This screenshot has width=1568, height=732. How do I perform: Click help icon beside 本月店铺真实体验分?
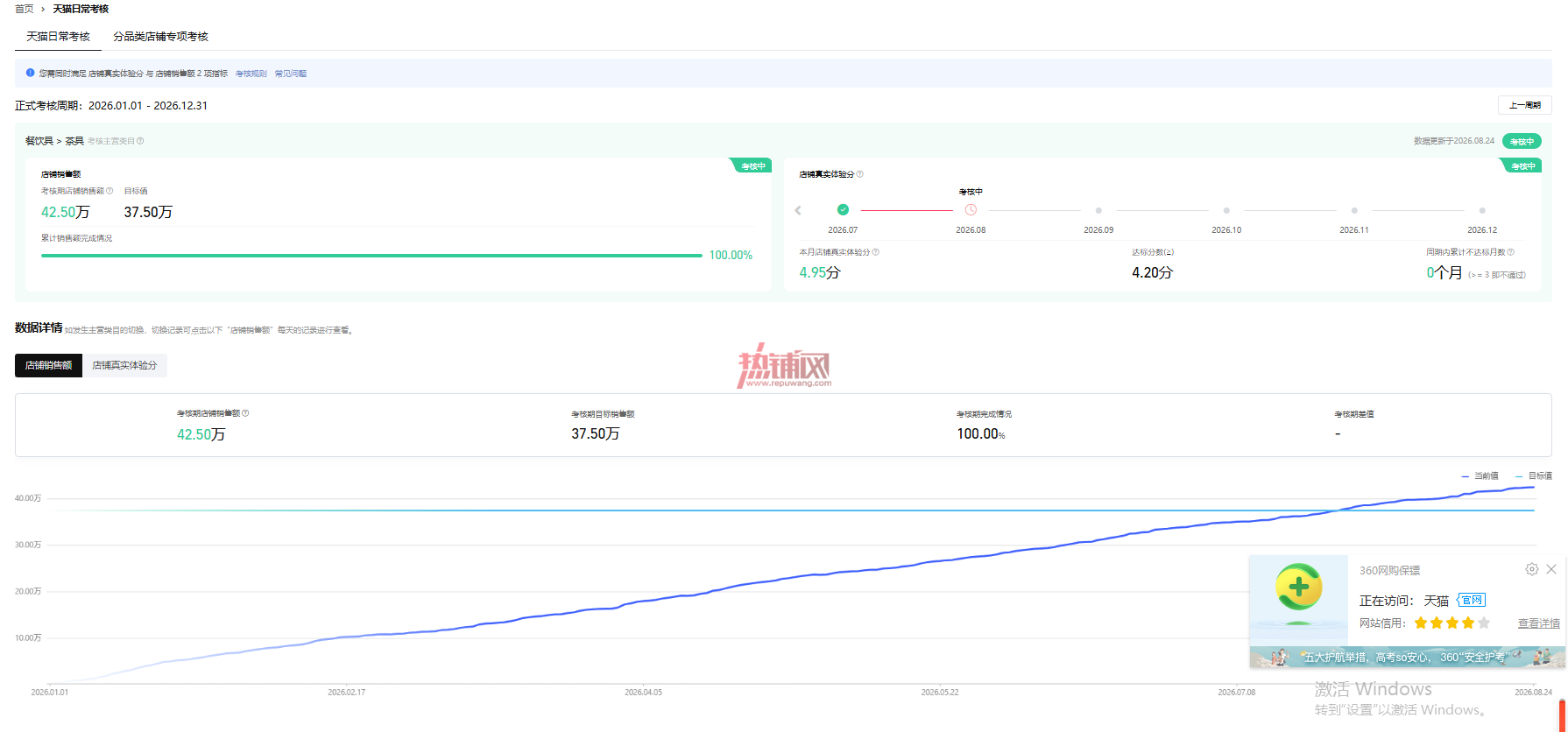876,252
